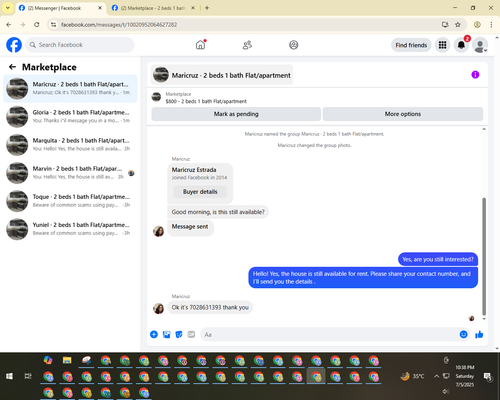The image size is (500, 400).
Task: Click the 'Ok it's 7028631393 thank you' message
Action: [210, 307]
